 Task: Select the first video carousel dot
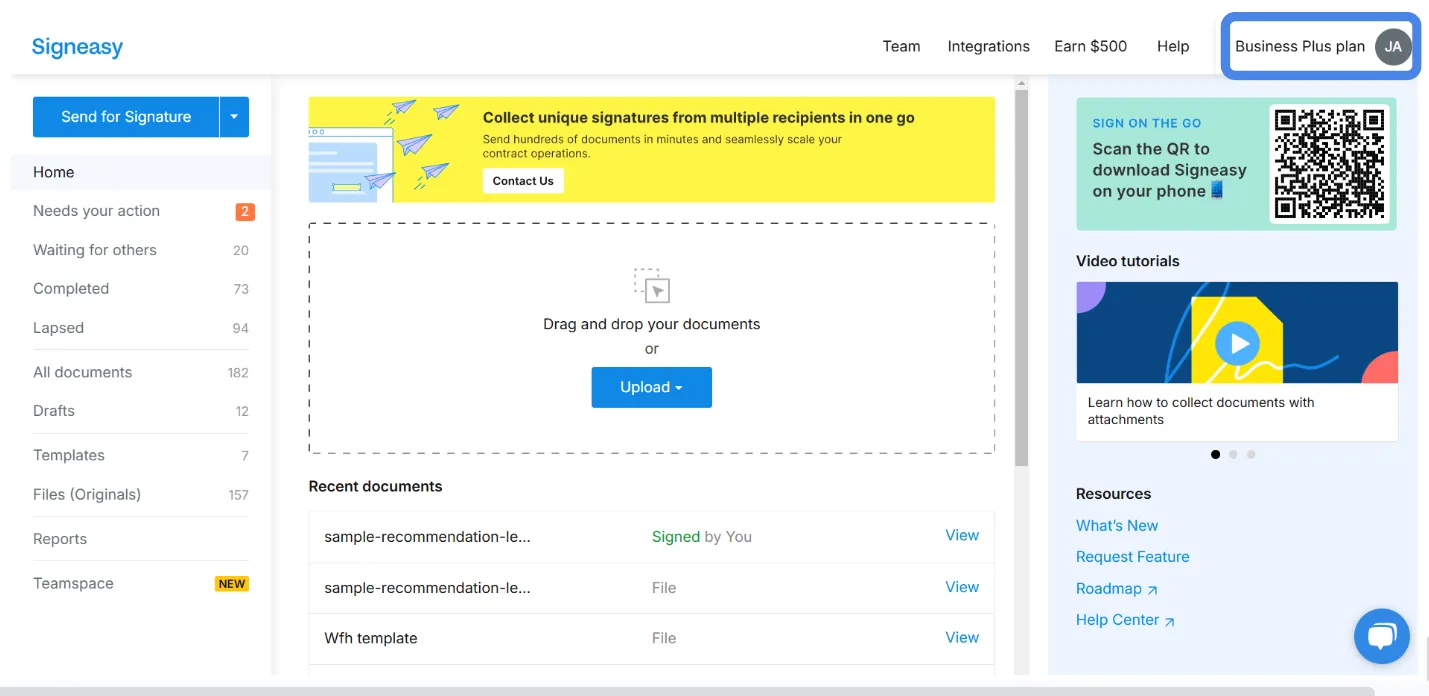1215,454
